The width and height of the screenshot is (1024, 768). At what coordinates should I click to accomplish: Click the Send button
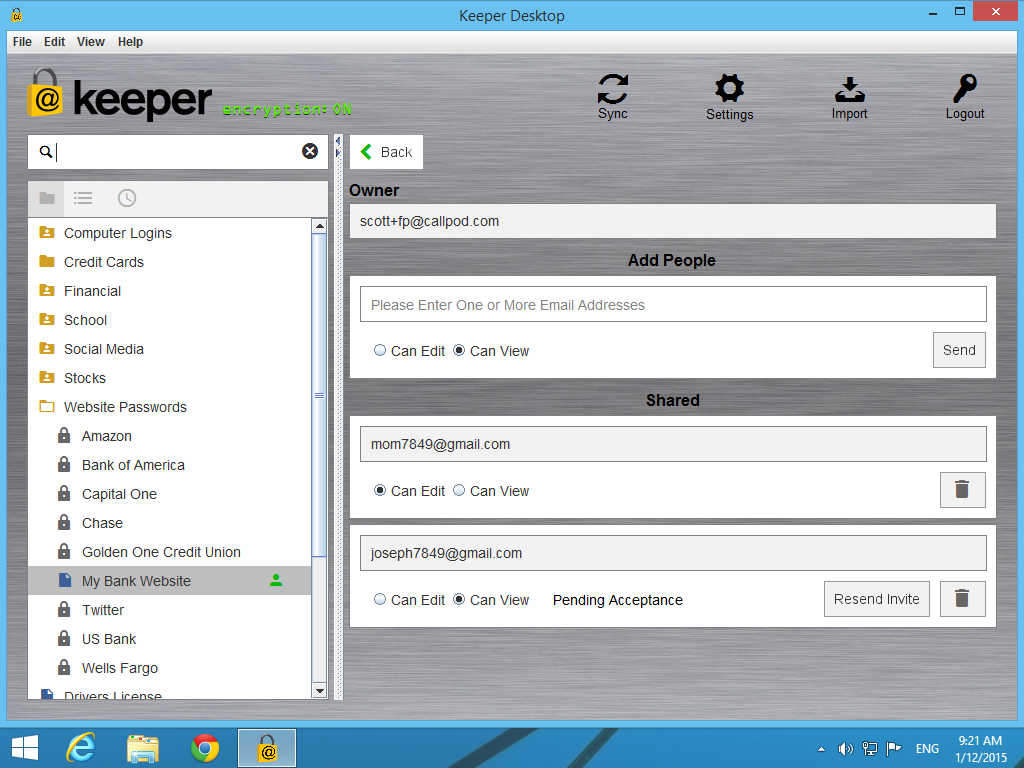[959, 350]
